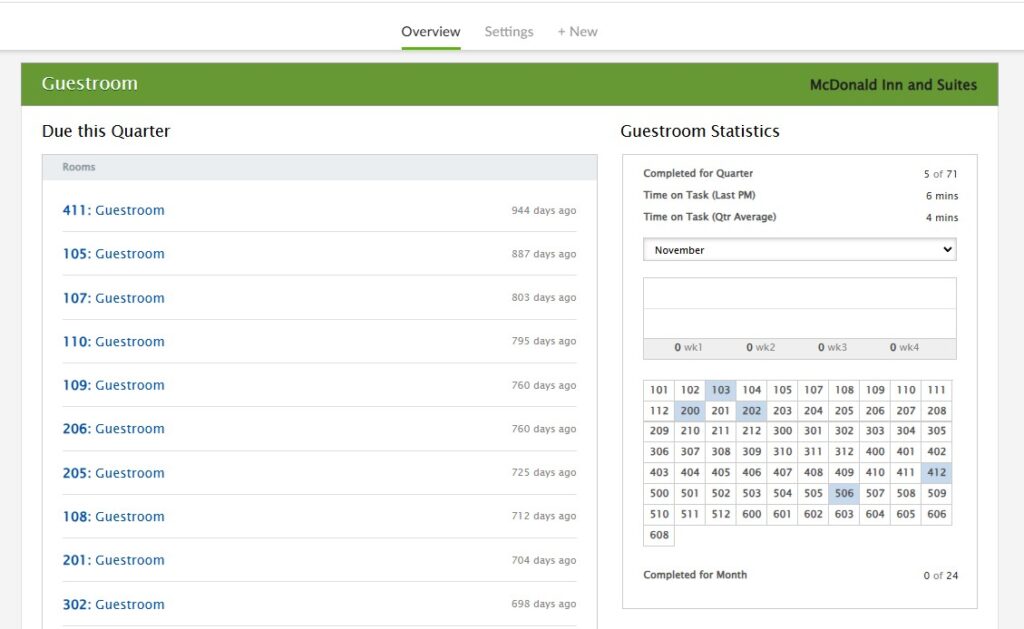Select room 101 in the room grid

(659, 390)
